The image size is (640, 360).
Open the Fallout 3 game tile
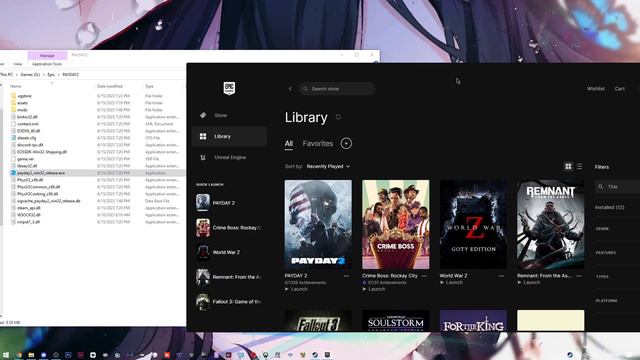318,321
